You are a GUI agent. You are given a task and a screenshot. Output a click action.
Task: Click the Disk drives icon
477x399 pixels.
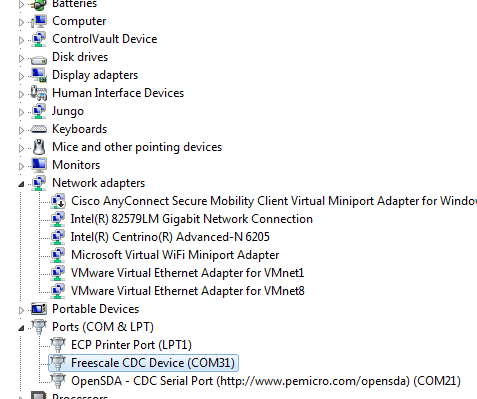39,59
